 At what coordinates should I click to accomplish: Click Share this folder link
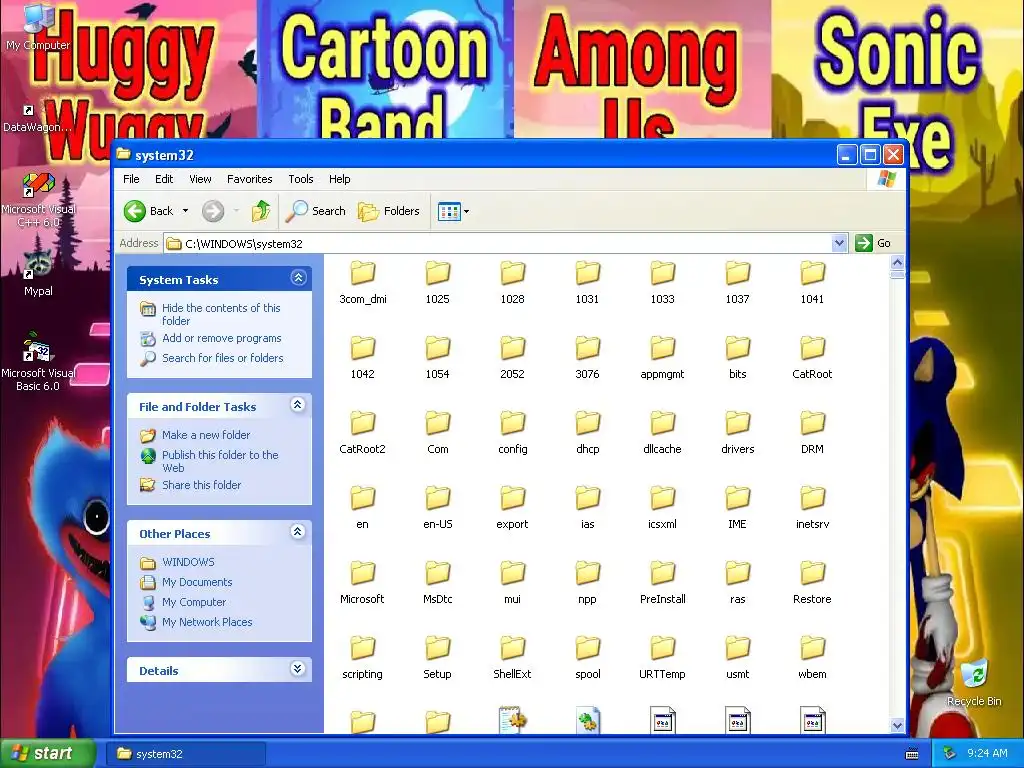pos(201,485)
